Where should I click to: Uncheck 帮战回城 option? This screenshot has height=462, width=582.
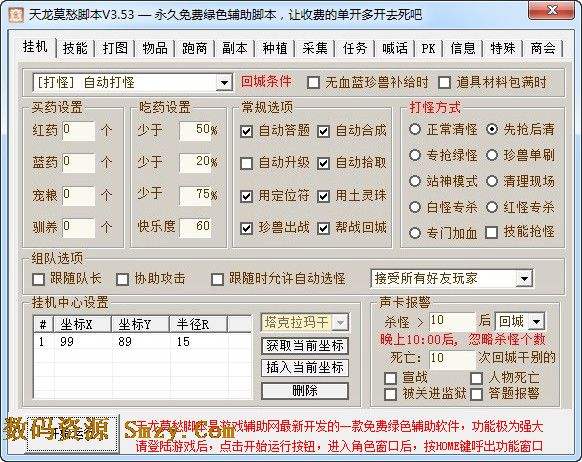tap(323, 228)
